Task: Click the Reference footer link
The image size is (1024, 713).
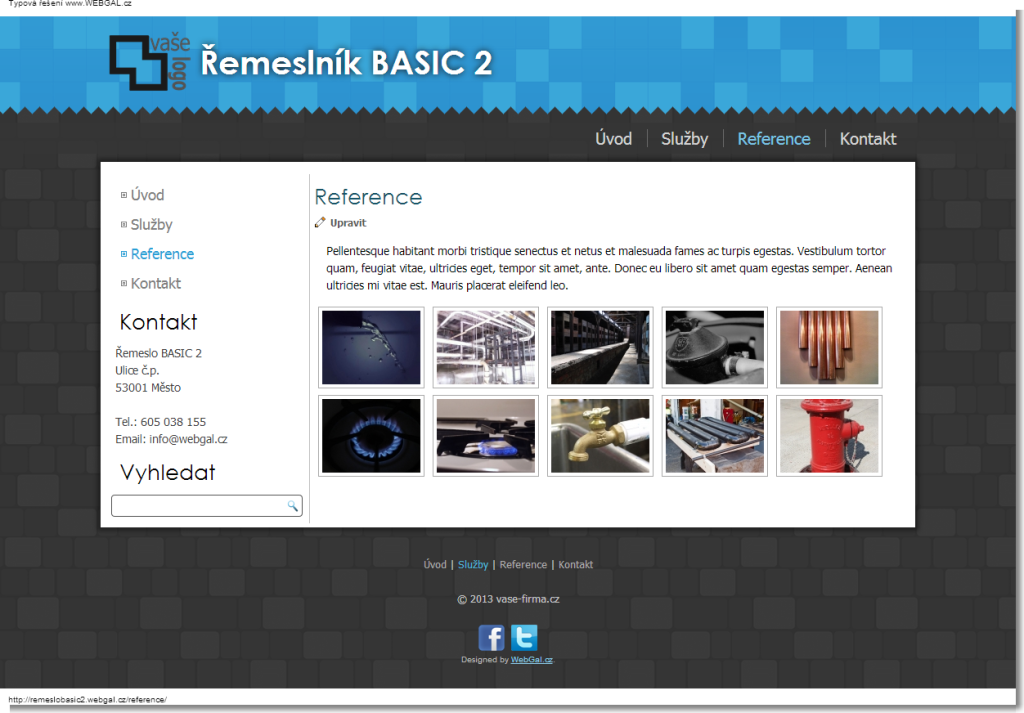Action: point(523,565)
